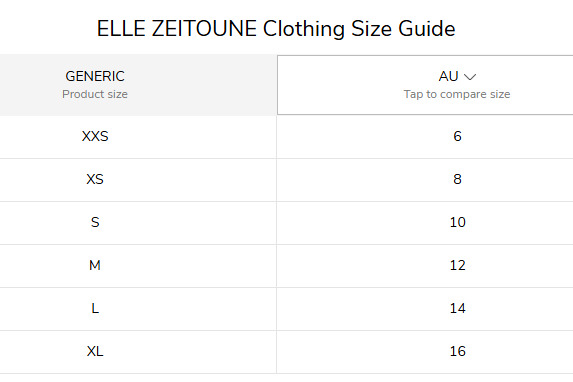Select the XS size row
The image size is (573, 382).
click(286, 179)
